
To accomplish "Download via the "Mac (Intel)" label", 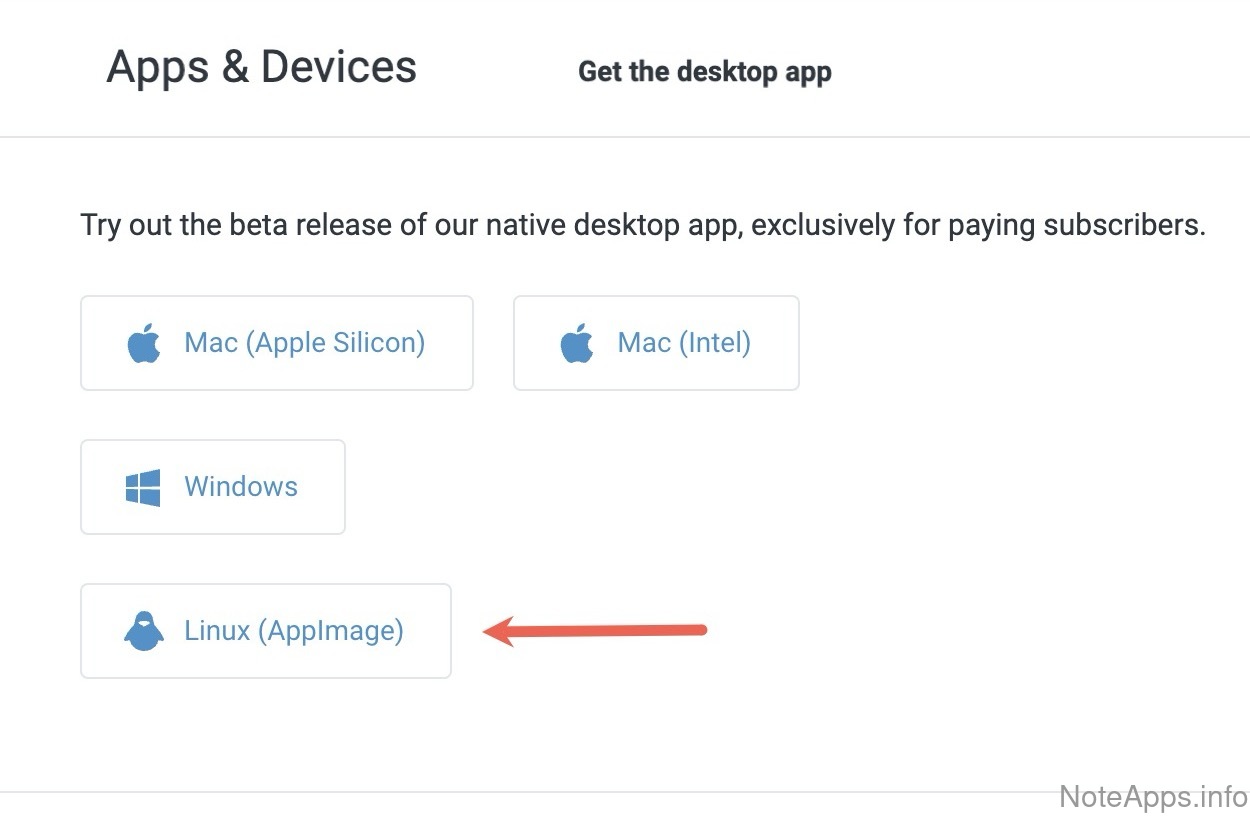I will [684, 343].
